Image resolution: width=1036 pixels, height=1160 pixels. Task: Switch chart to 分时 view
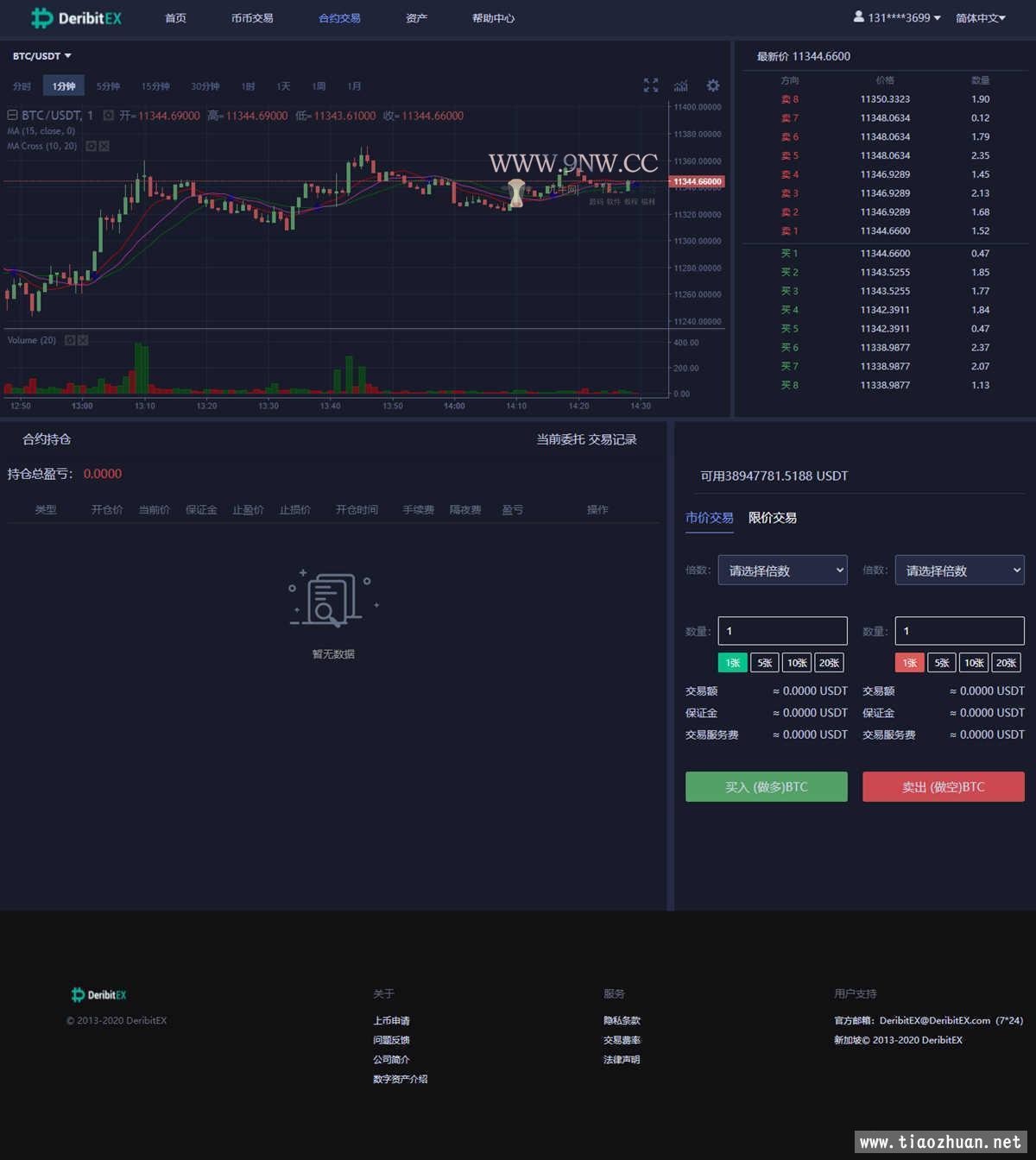(x=22, y=86)
